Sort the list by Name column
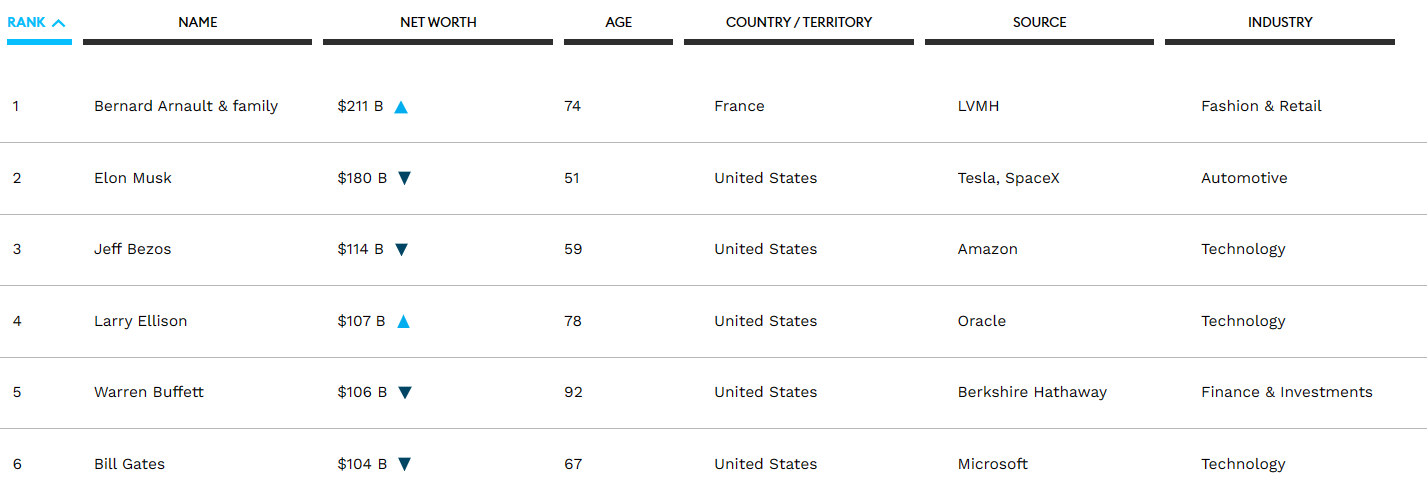This screenshot has height=497, width=1427. coord(197,22)
